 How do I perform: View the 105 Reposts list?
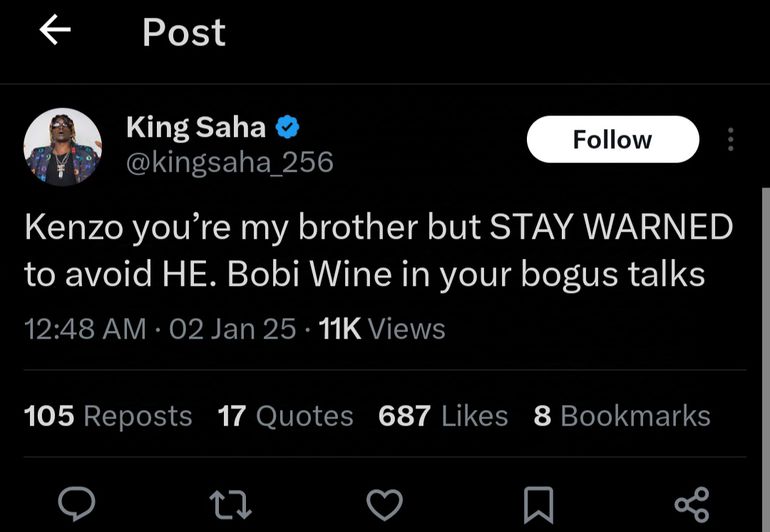point(108,416)
